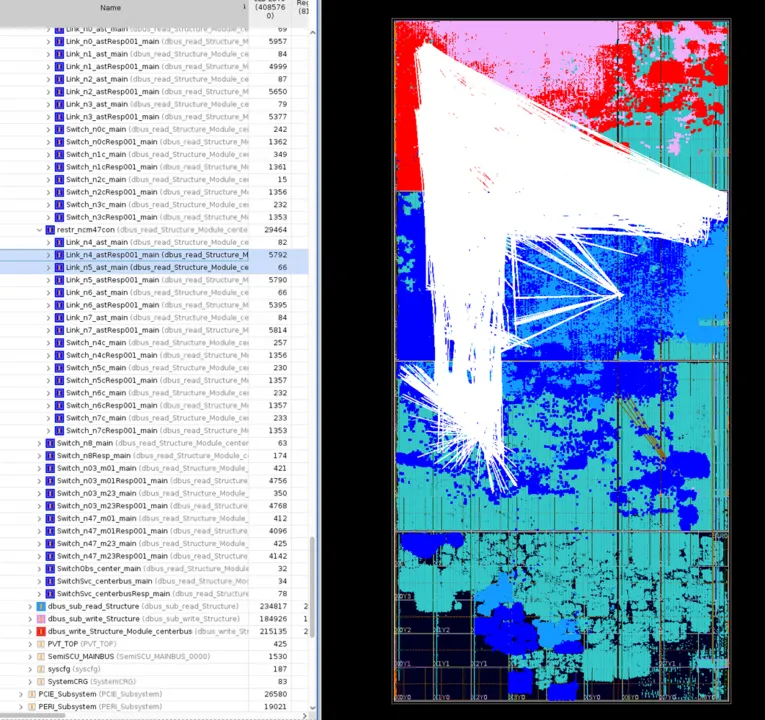Image resolution: width=765 pixels, height=720 pixels.
Task: Click the icon next to Link_n6_astResp001_main
Action: pos(60,305)
